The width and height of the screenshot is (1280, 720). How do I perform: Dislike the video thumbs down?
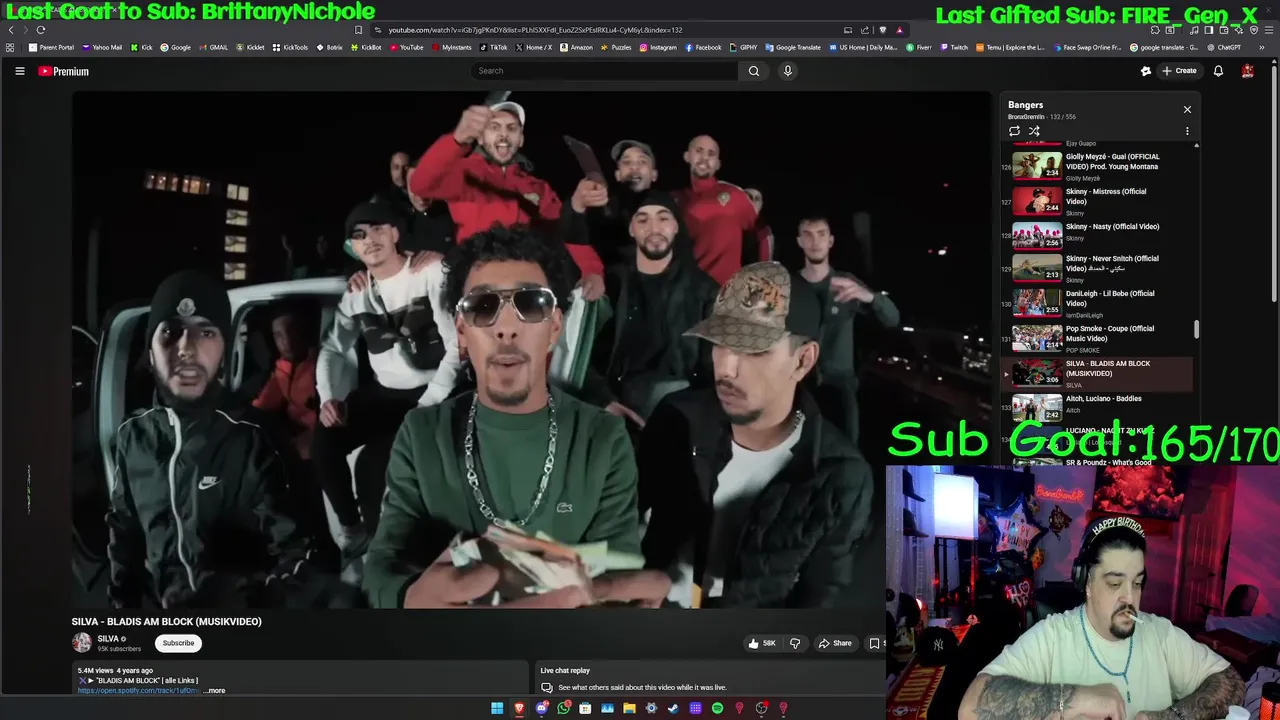pos(795,643)
